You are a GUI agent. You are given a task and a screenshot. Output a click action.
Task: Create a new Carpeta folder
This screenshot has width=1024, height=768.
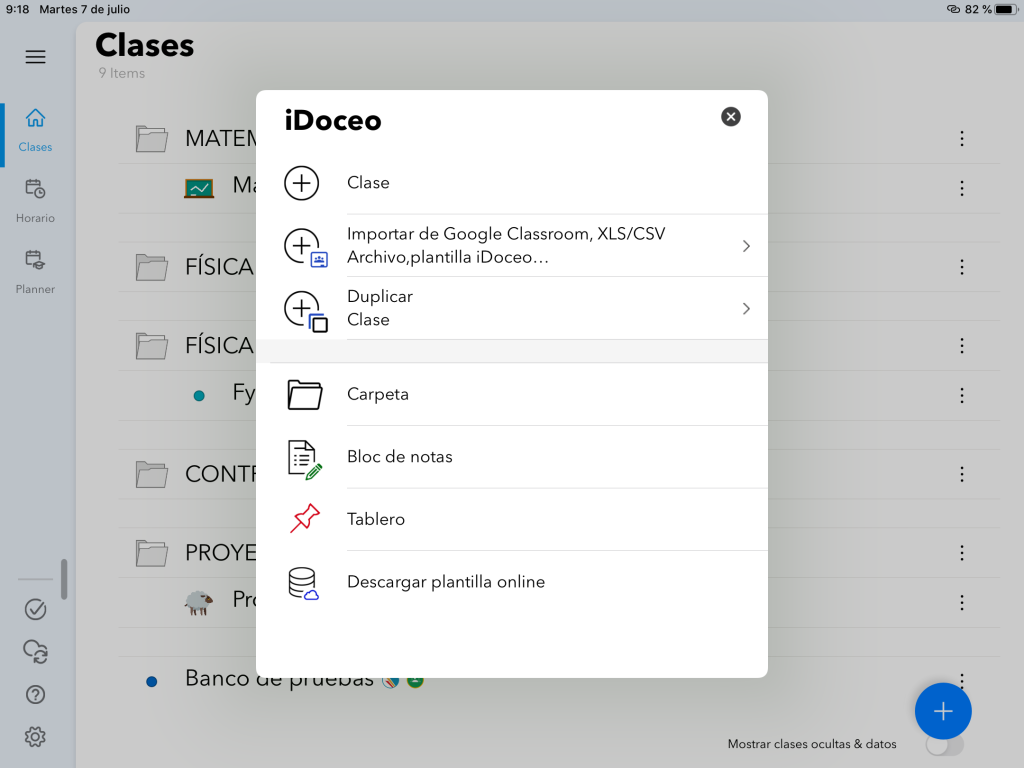[511, 394]
